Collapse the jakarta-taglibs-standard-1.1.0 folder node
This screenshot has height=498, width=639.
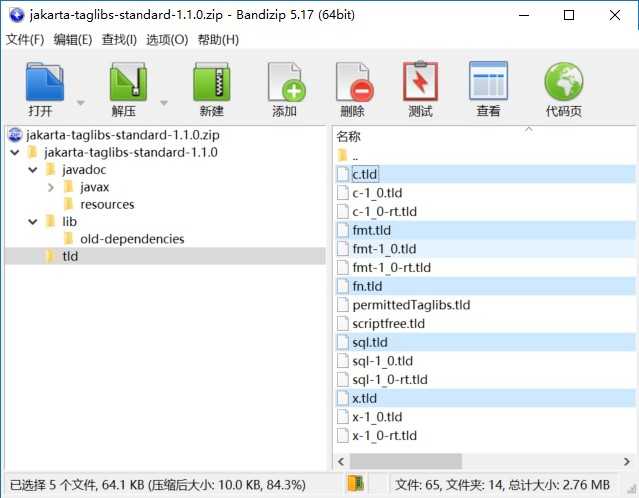(15, 153)
